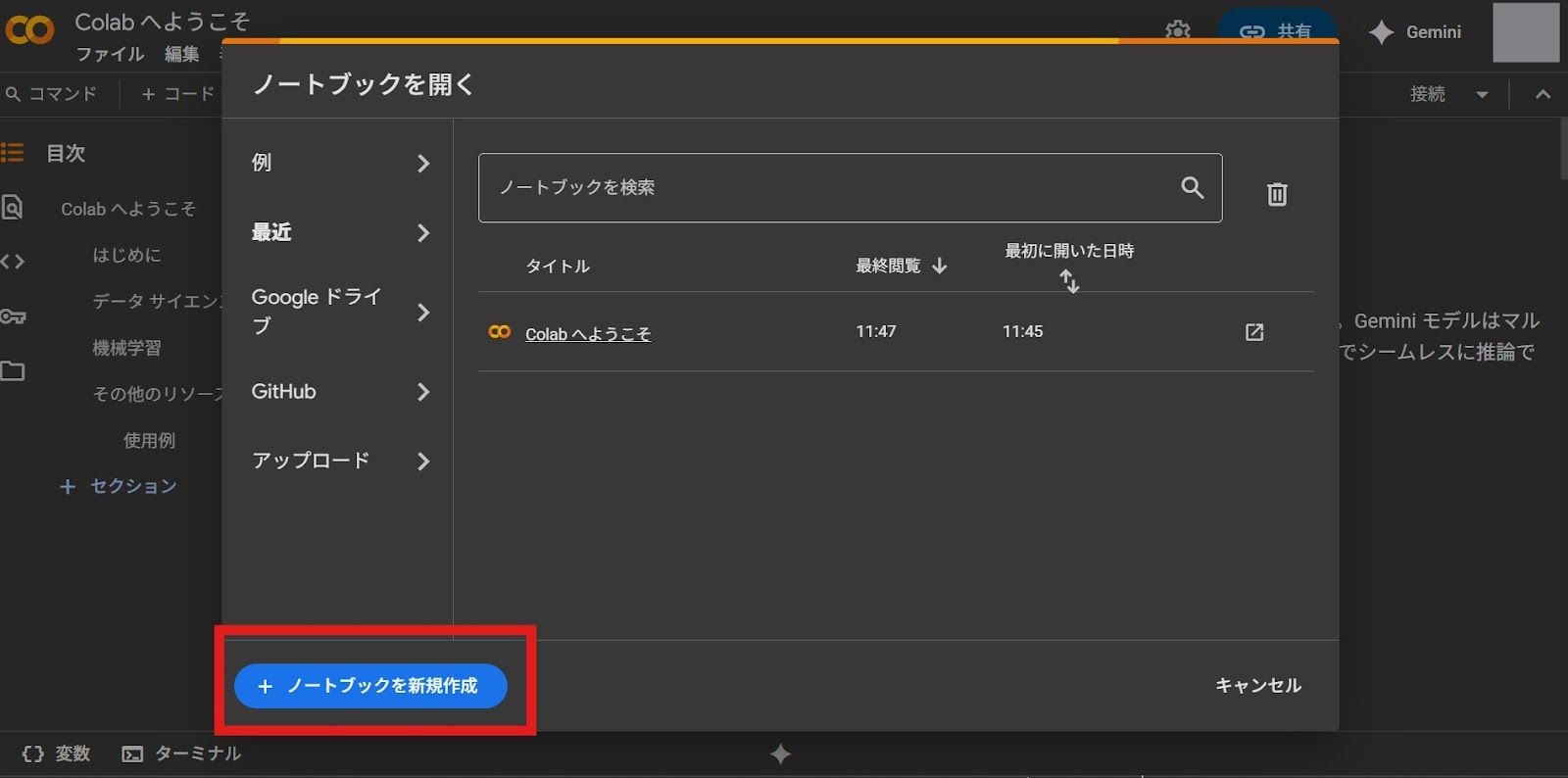Click the trash can delete icon
This screenshot has width=1568, height=778.
[x=1277, y=194]
